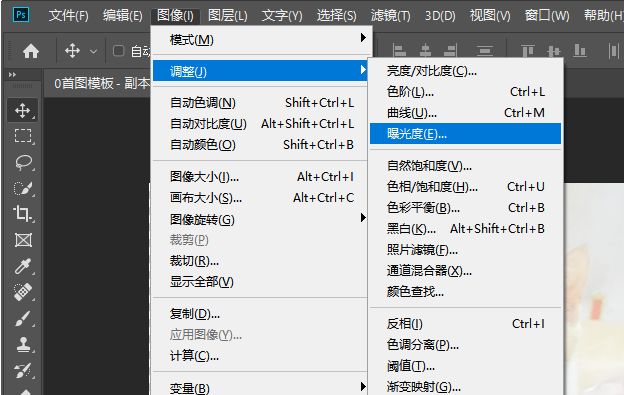Open 照片滤镜(F)... adjustment
Screen dimensions: 624x395
tap(465, 250)
